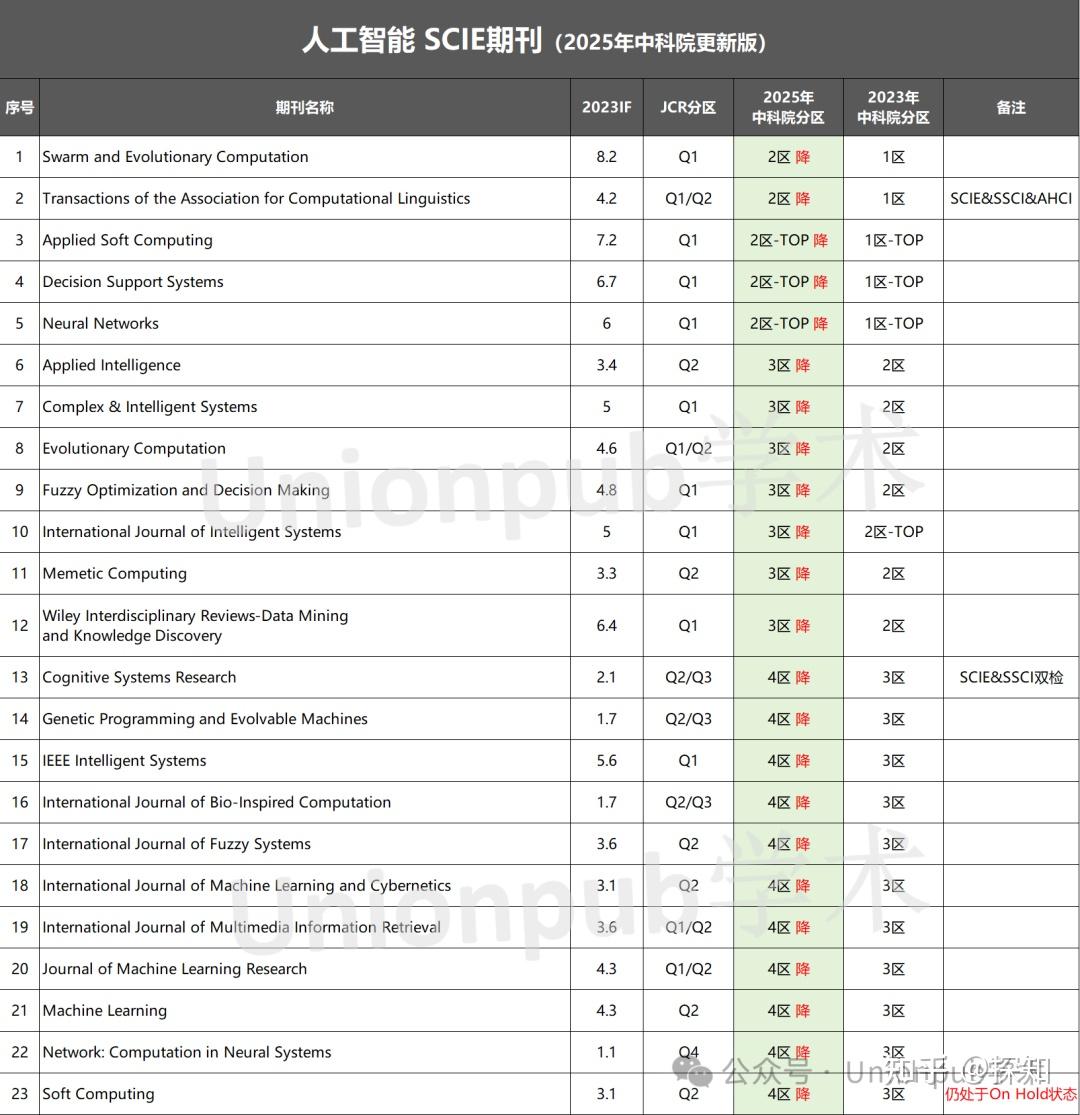The height and width of the screenshot is (1115, 1080).
Task: Select 'Journal of Machine Learning Research'
Action: [175, 969]
